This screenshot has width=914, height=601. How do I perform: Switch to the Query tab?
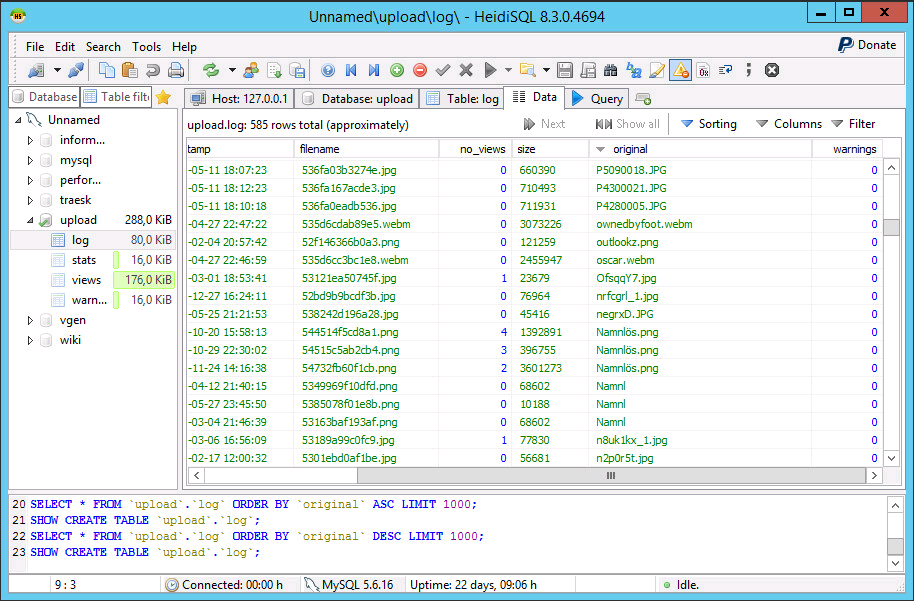pyautogui.click(x=597, y=99)
